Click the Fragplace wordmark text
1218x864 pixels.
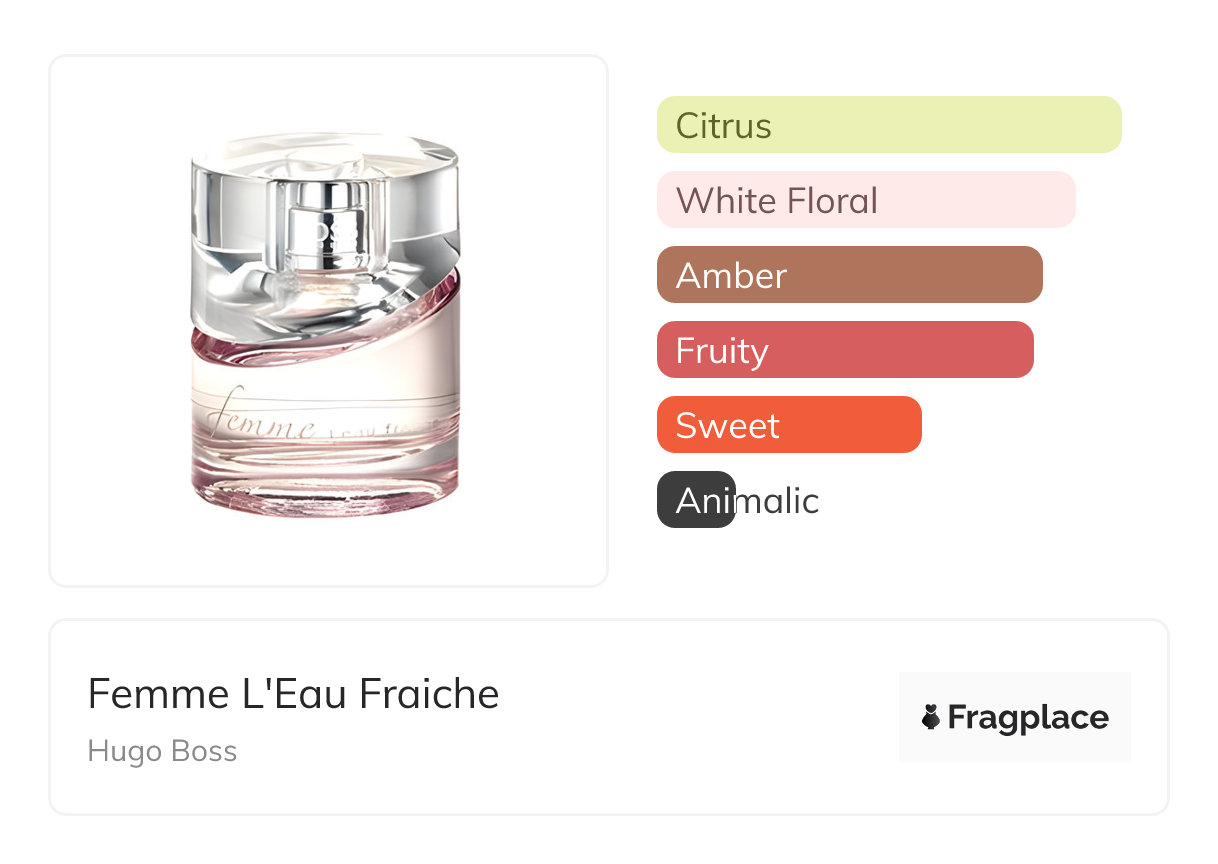(x=1028, y=718)
